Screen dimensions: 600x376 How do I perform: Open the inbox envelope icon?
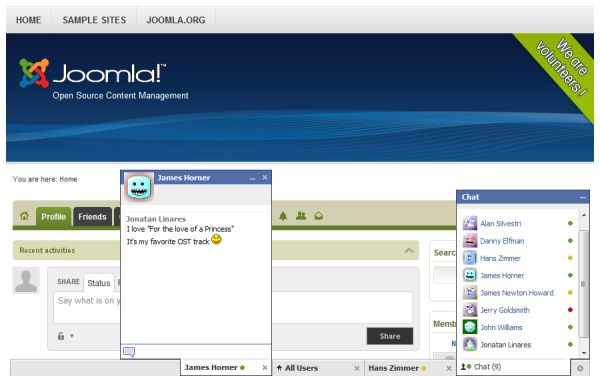click(x=318, y=216)
